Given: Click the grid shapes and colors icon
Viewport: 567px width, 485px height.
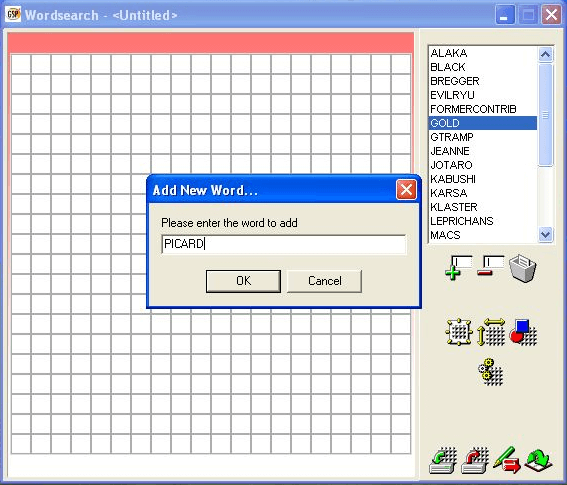Looking at the screenshot, I should (523, 332).
